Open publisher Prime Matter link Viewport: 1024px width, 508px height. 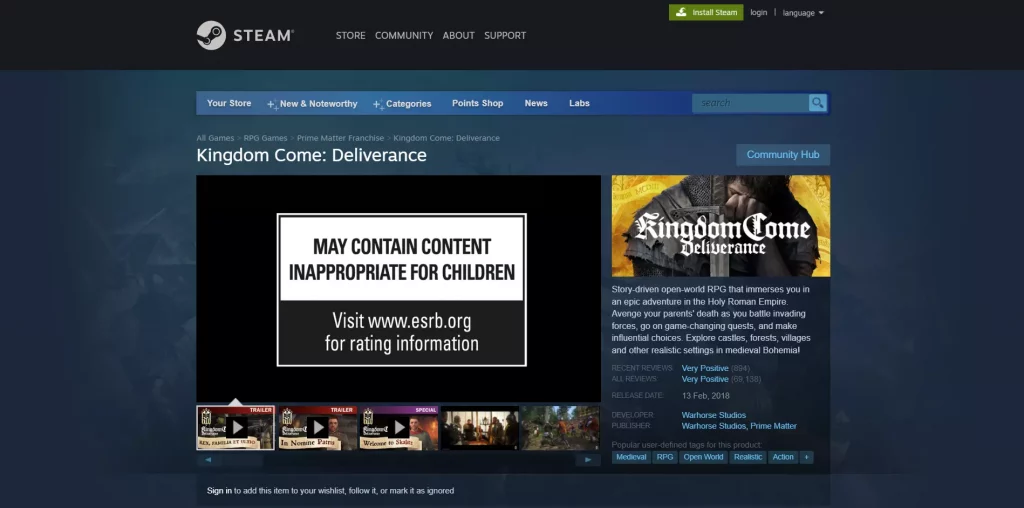[773, 426]
